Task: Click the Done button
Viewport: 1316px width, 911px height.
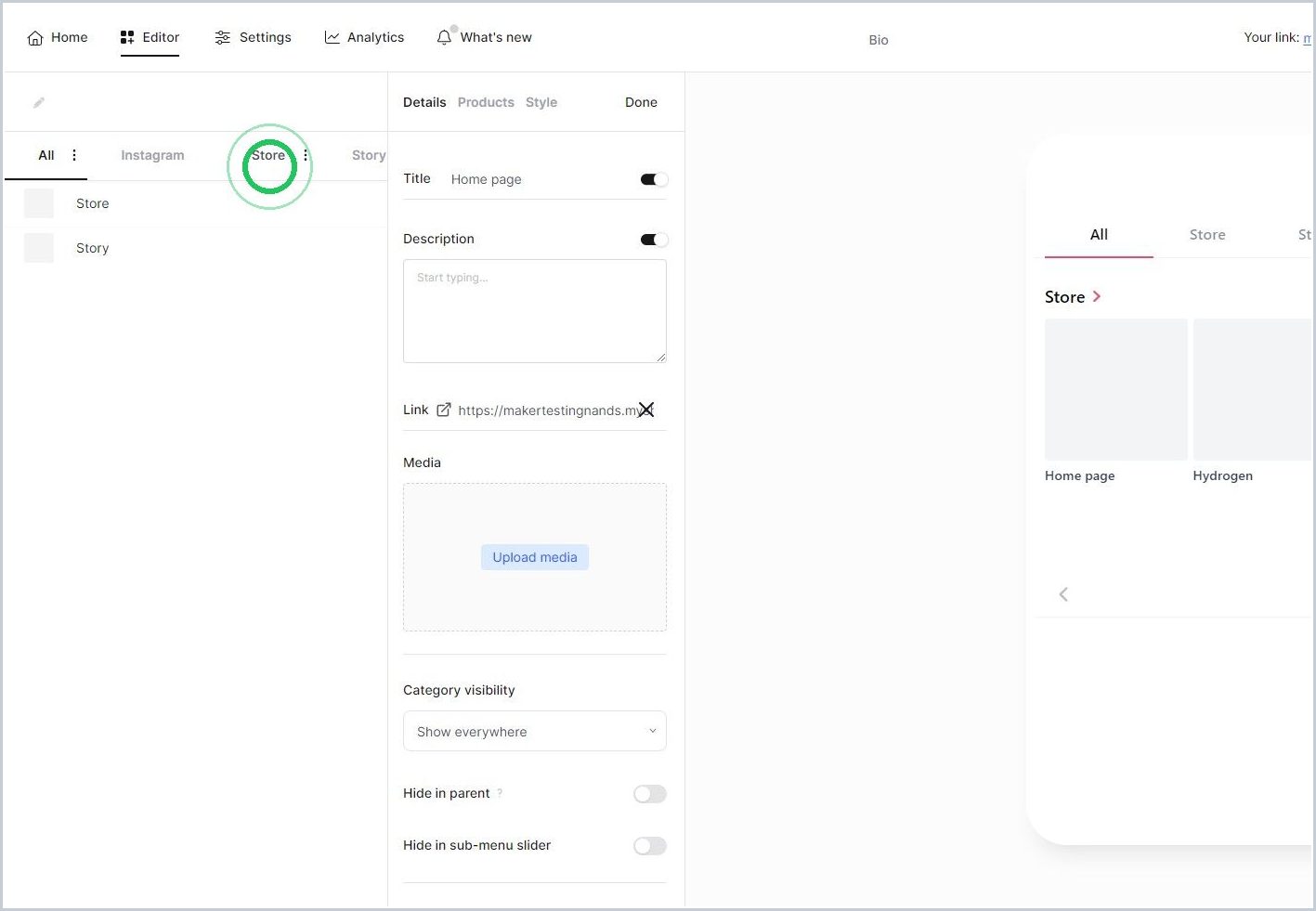Action: (x=641, y=102)
